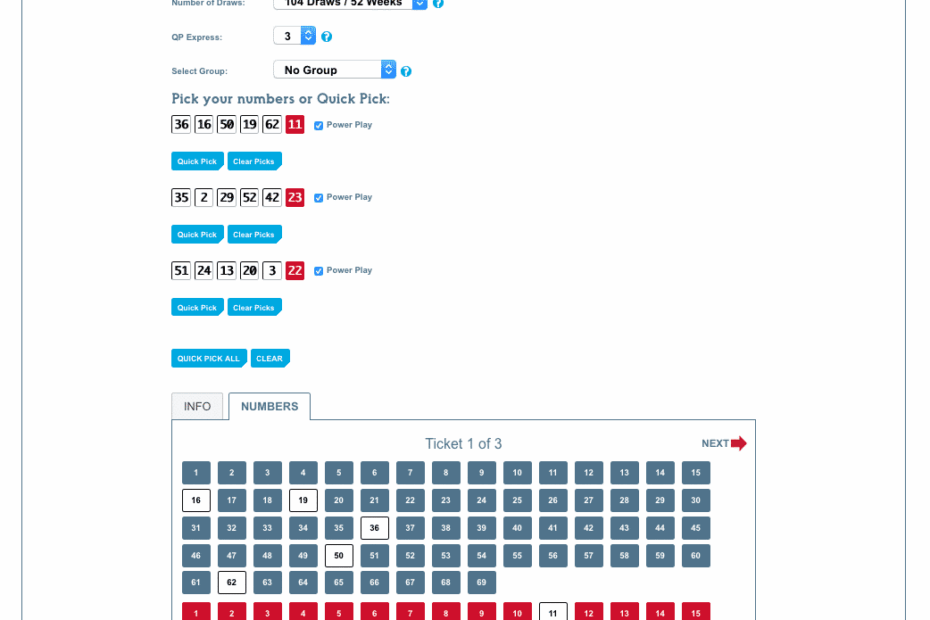
Task: Toggle Power Play for second ticket
Action: (319, 198)
